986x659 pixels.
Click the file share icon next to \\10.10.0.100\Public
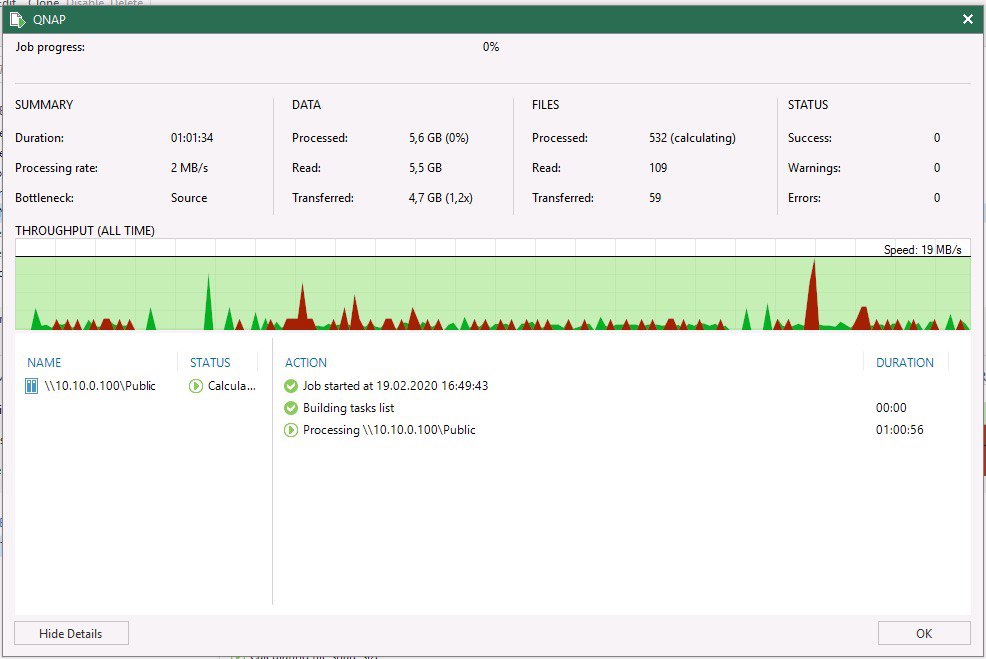point(31,385)
